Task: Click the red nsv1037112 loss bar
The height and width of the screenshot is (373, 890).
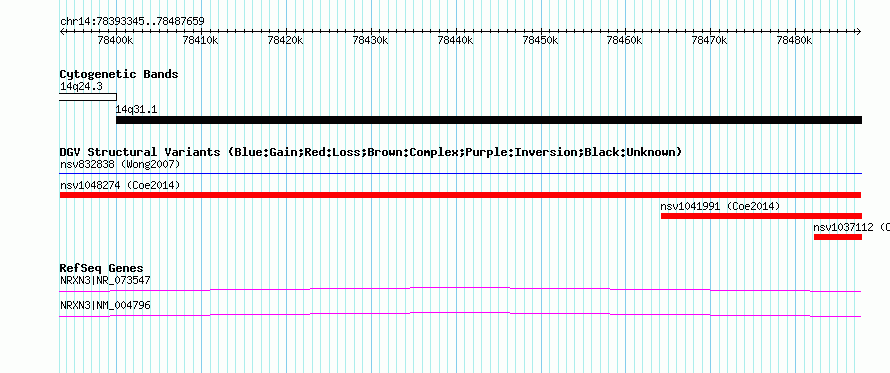Action: coord(838,237)
